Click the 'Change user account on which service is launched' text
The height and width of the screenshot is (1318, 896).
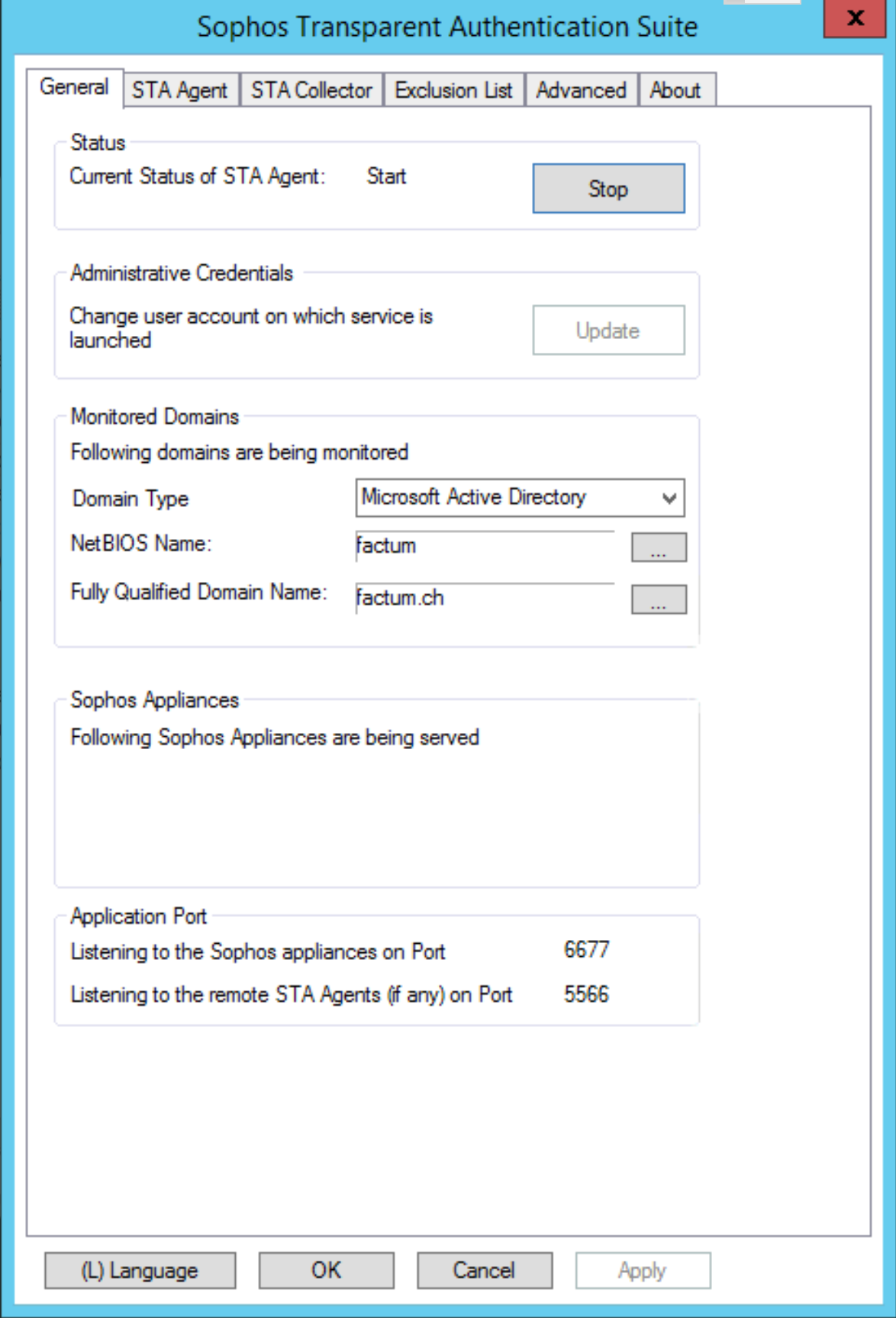[x=251, y=328]
